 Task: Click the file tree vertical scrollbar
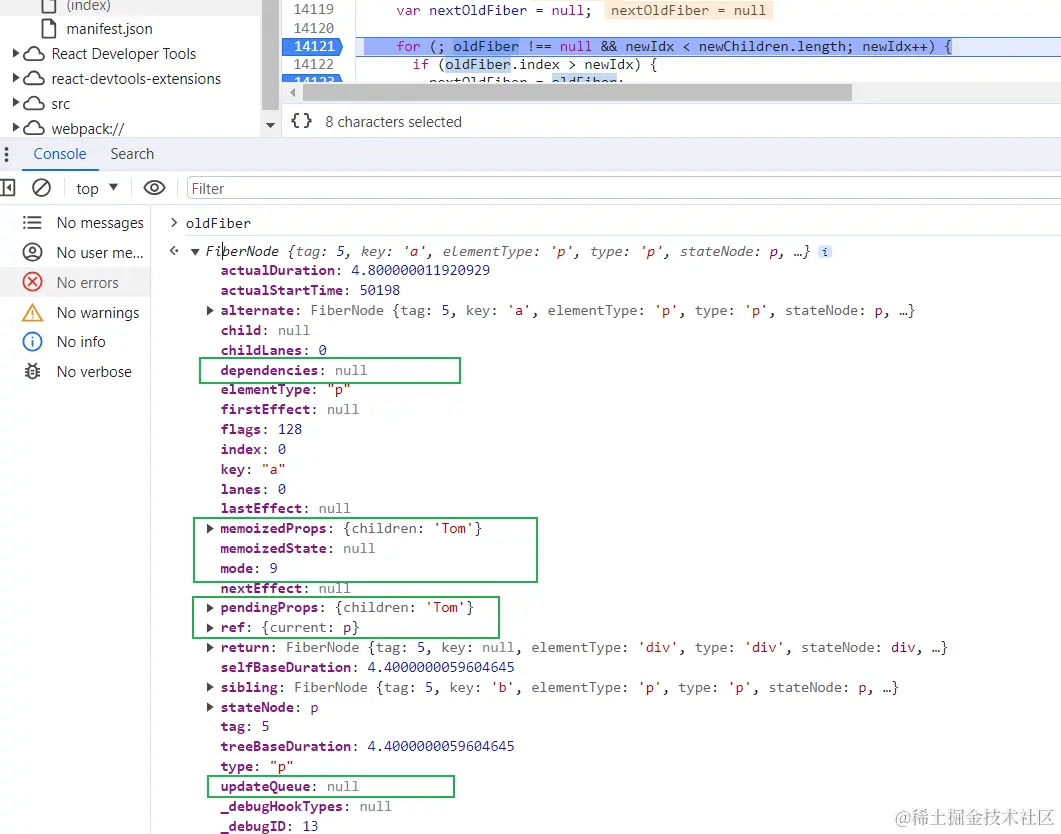[x=271, y=55]
